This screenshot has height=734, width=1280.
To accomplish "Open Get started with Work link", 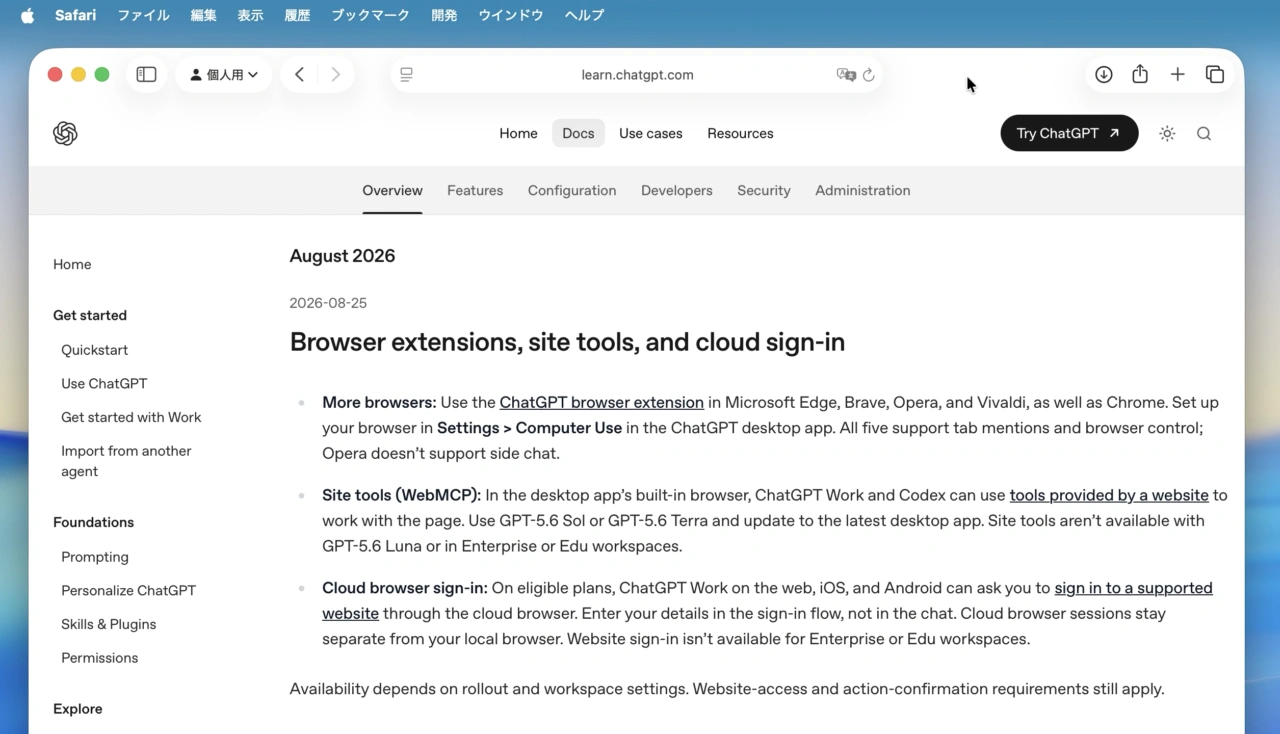I will coord(131,417).
